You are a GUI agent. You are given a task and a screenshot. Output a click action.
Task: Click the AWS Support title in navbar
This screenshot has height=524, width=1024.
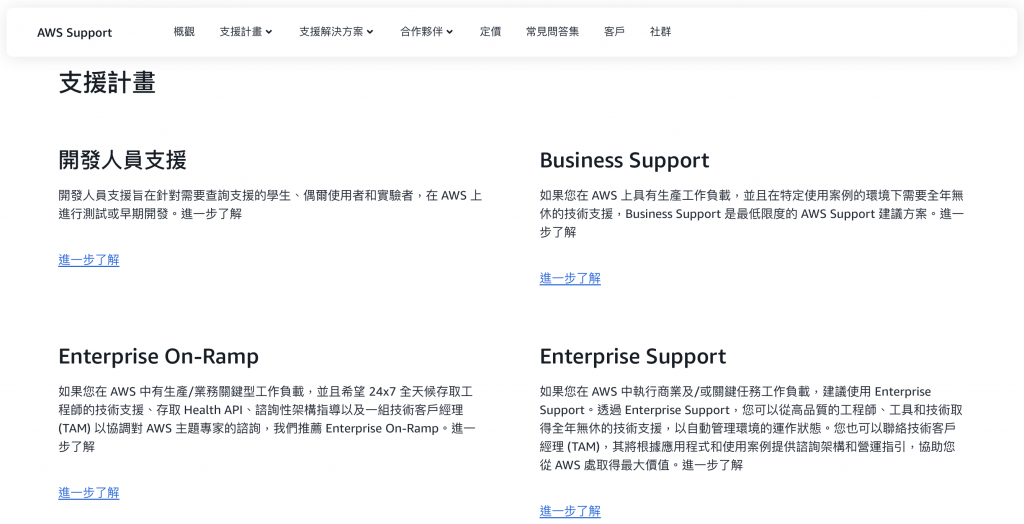pyautogui.click(x=74, y=33)
